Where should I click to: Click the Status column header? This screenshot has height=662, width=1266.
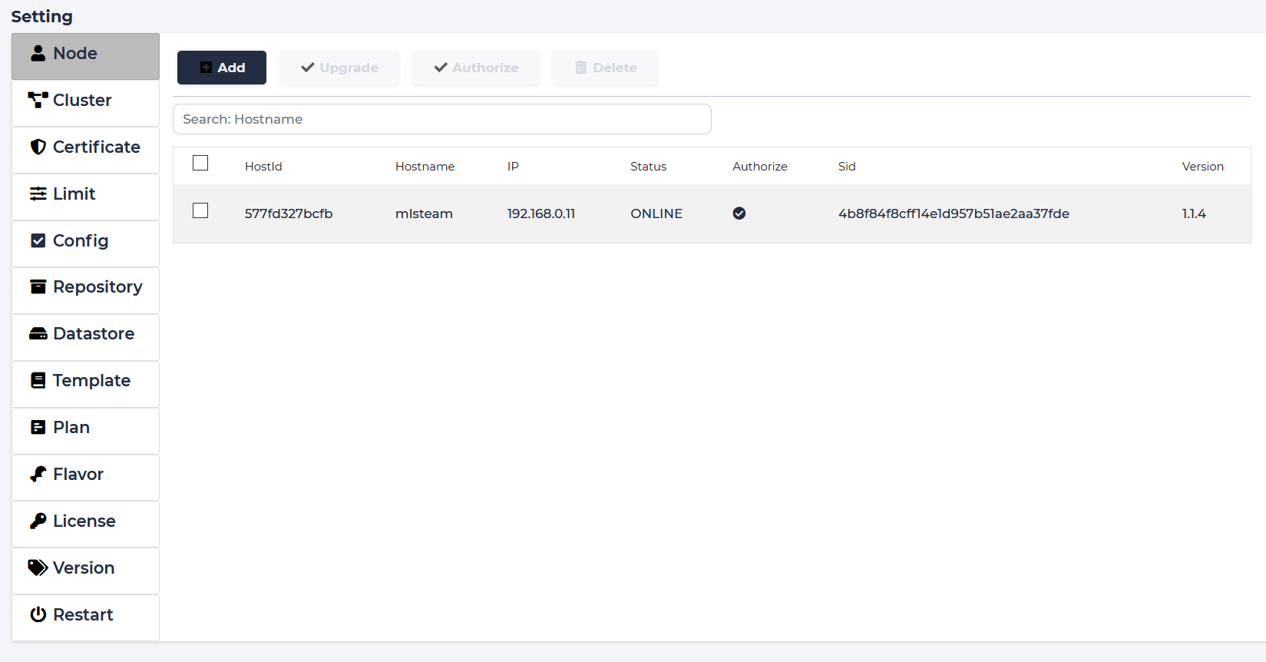(x=648, y=166)
